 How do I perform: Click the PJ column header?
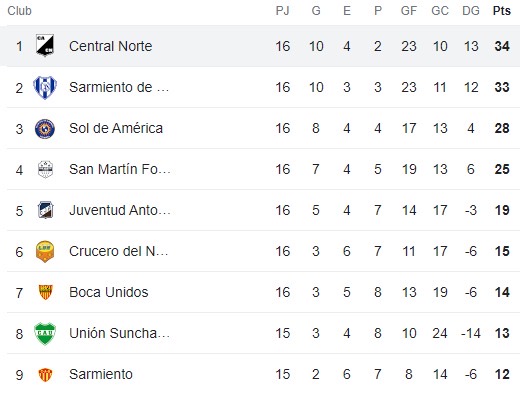pyautogui.click(x=282, y=11)
